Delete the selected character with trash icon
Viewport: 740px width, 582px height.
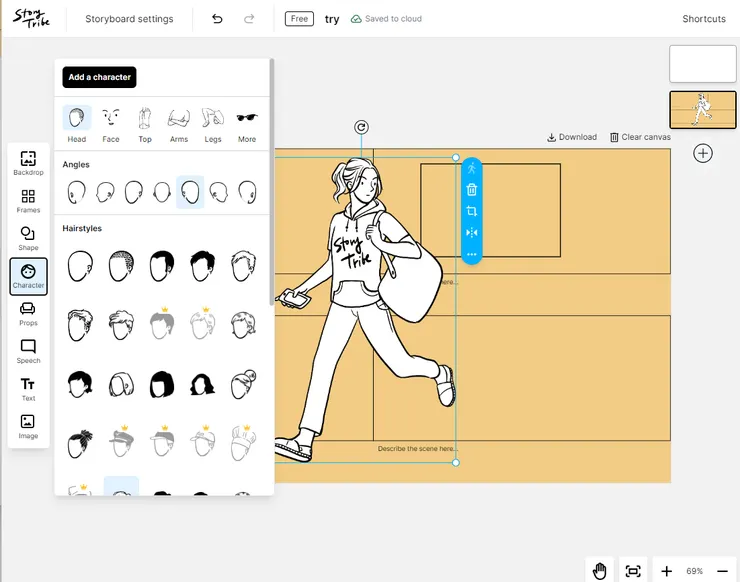(x=472, y=190)
